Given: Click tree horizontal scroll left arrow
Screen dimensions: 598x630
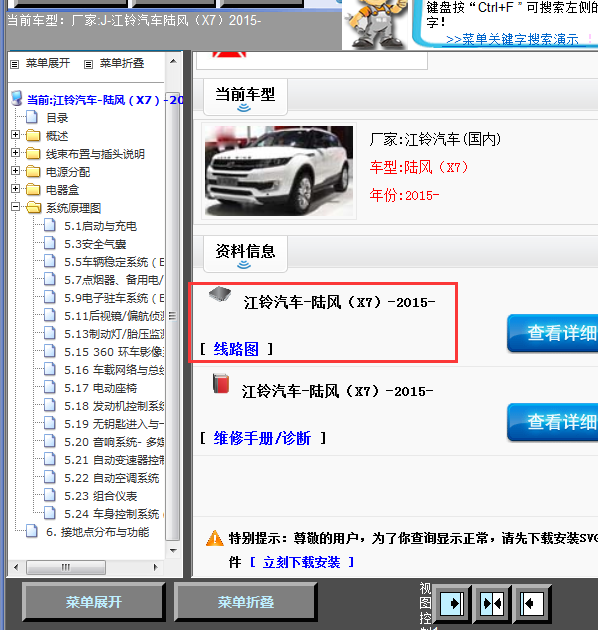Looking at the screenshot, I should click(x=16, y=567).
